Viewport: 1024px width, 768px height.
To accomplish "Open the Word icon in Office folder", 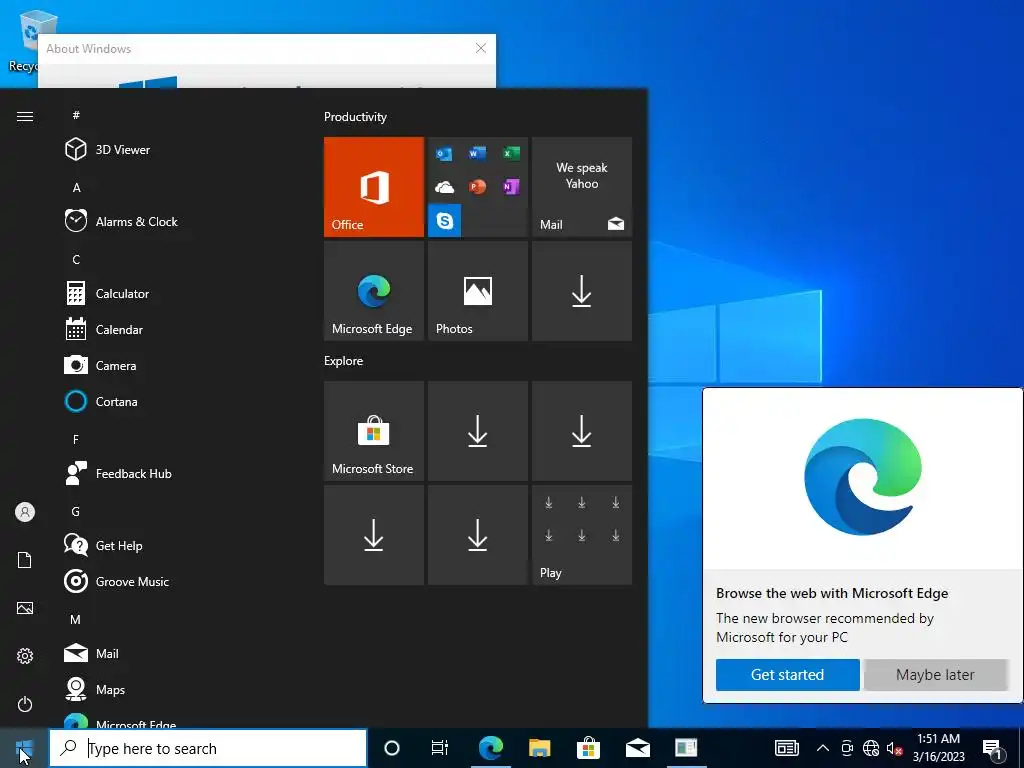I will click(x=477, y=153).
